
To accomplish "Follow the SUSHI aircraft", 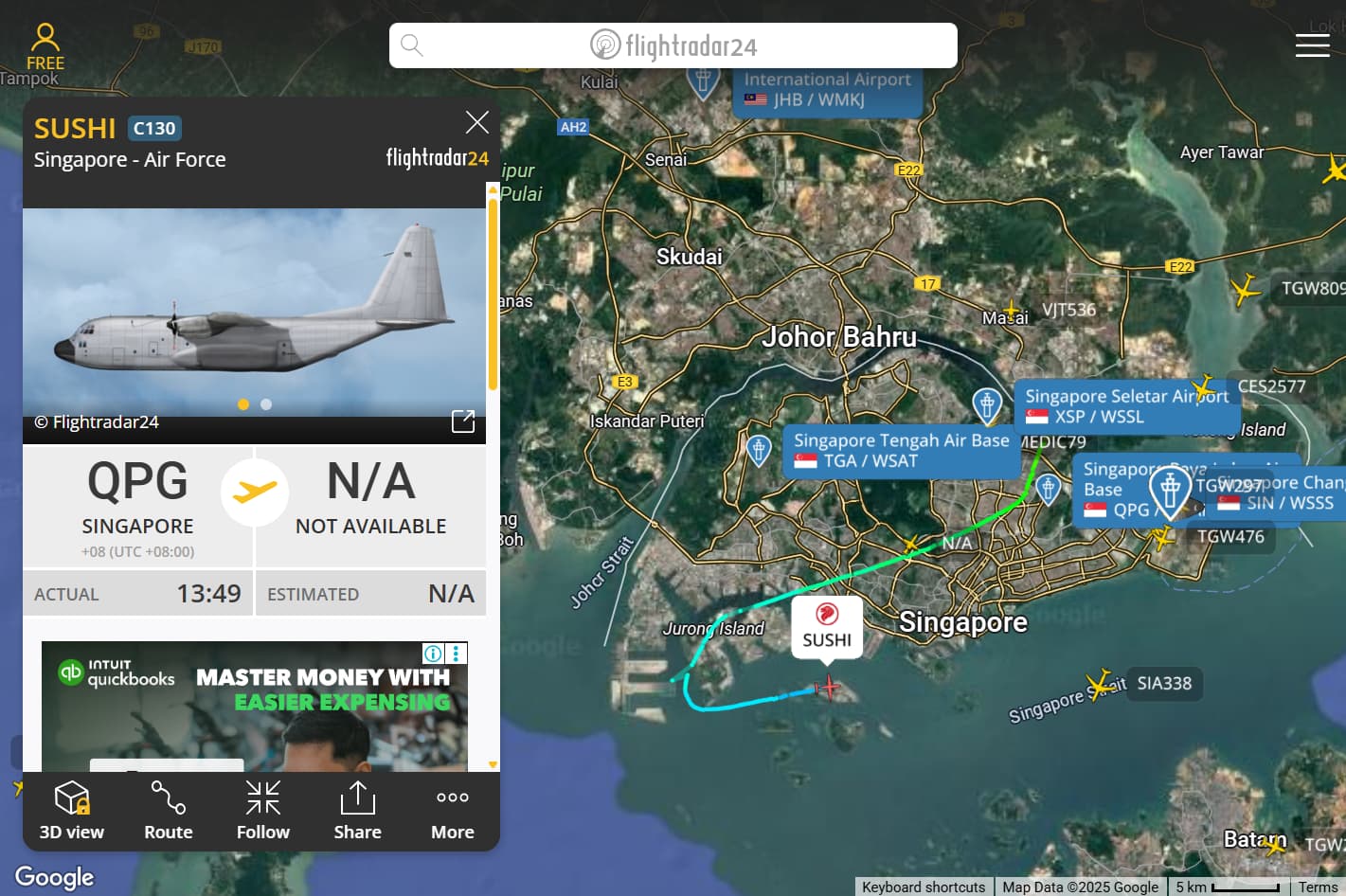I will click(263, 811).
